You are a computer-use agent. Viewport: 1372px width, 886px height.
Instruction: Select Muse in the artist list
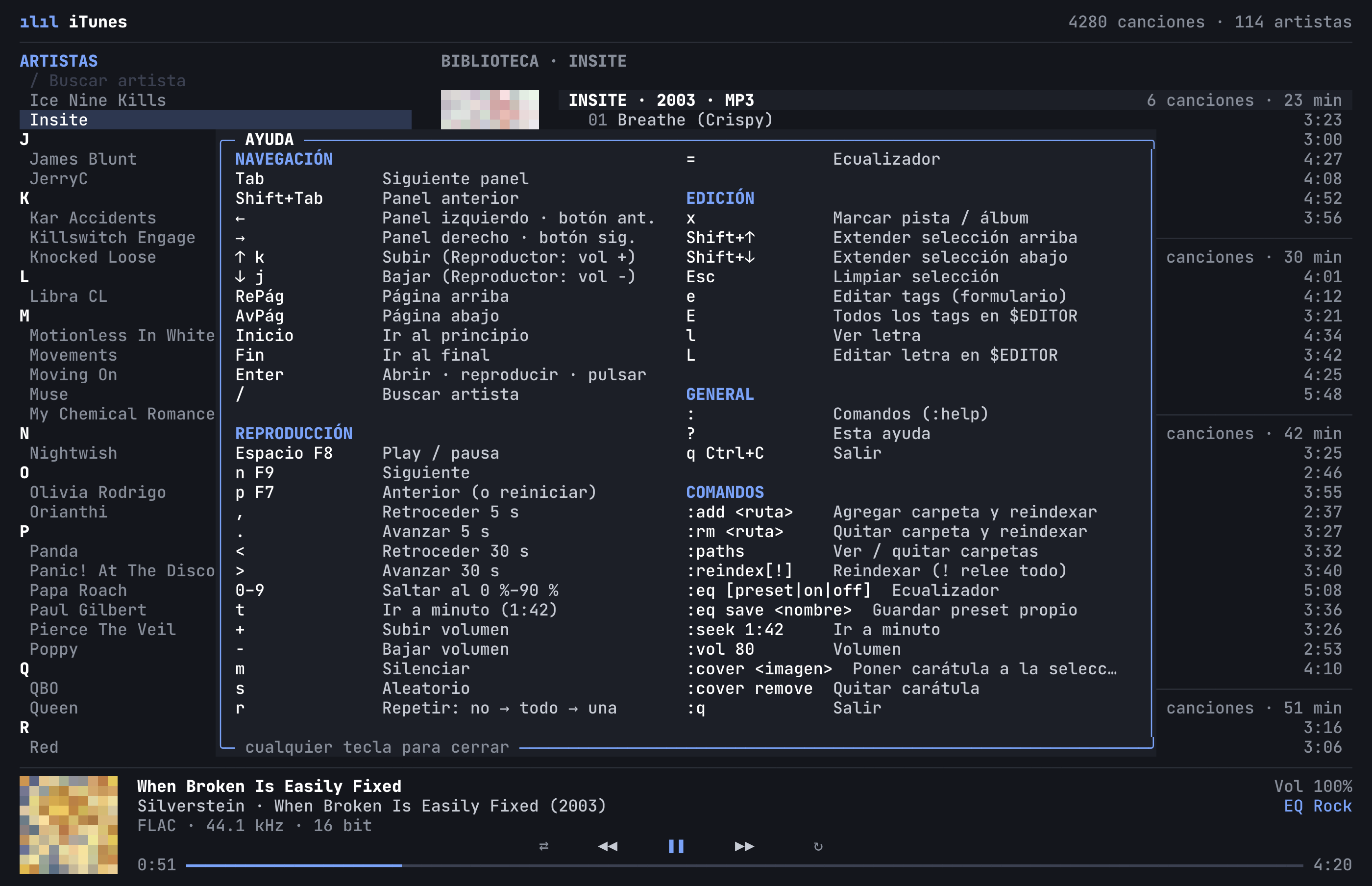49,394
